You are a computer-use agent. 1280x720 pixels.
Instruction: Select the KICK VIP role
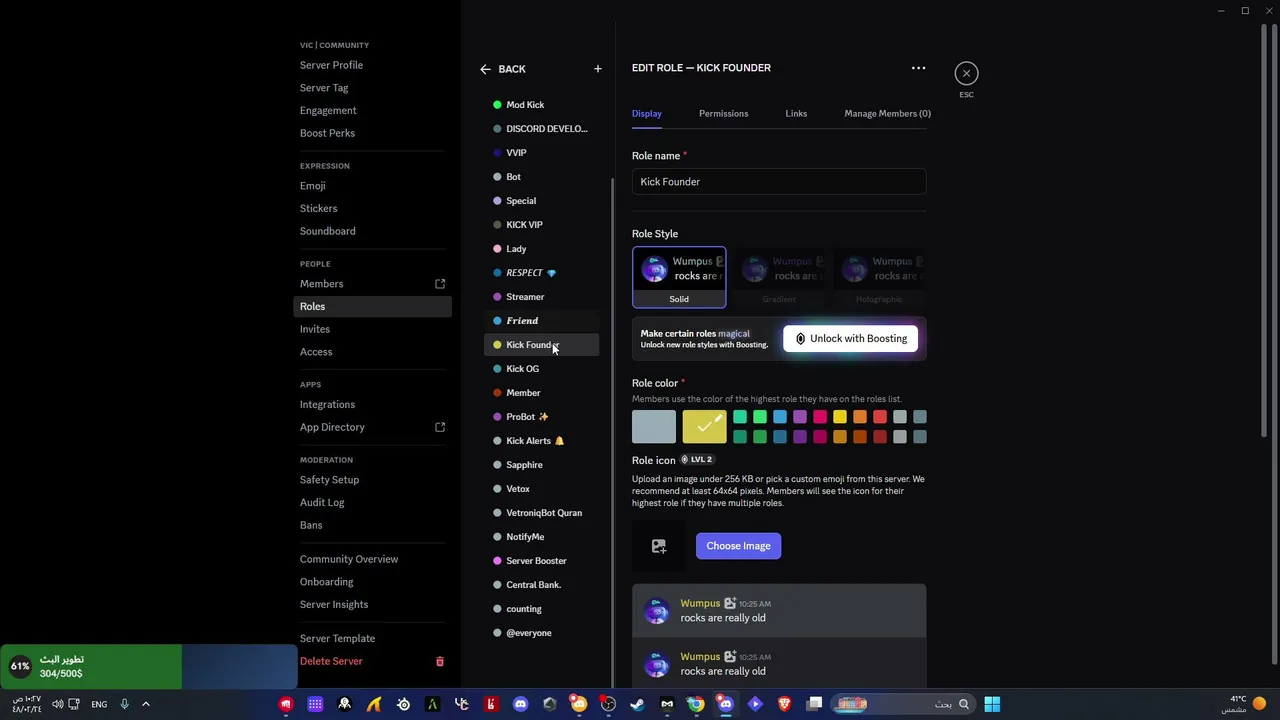tap(541, 225)
